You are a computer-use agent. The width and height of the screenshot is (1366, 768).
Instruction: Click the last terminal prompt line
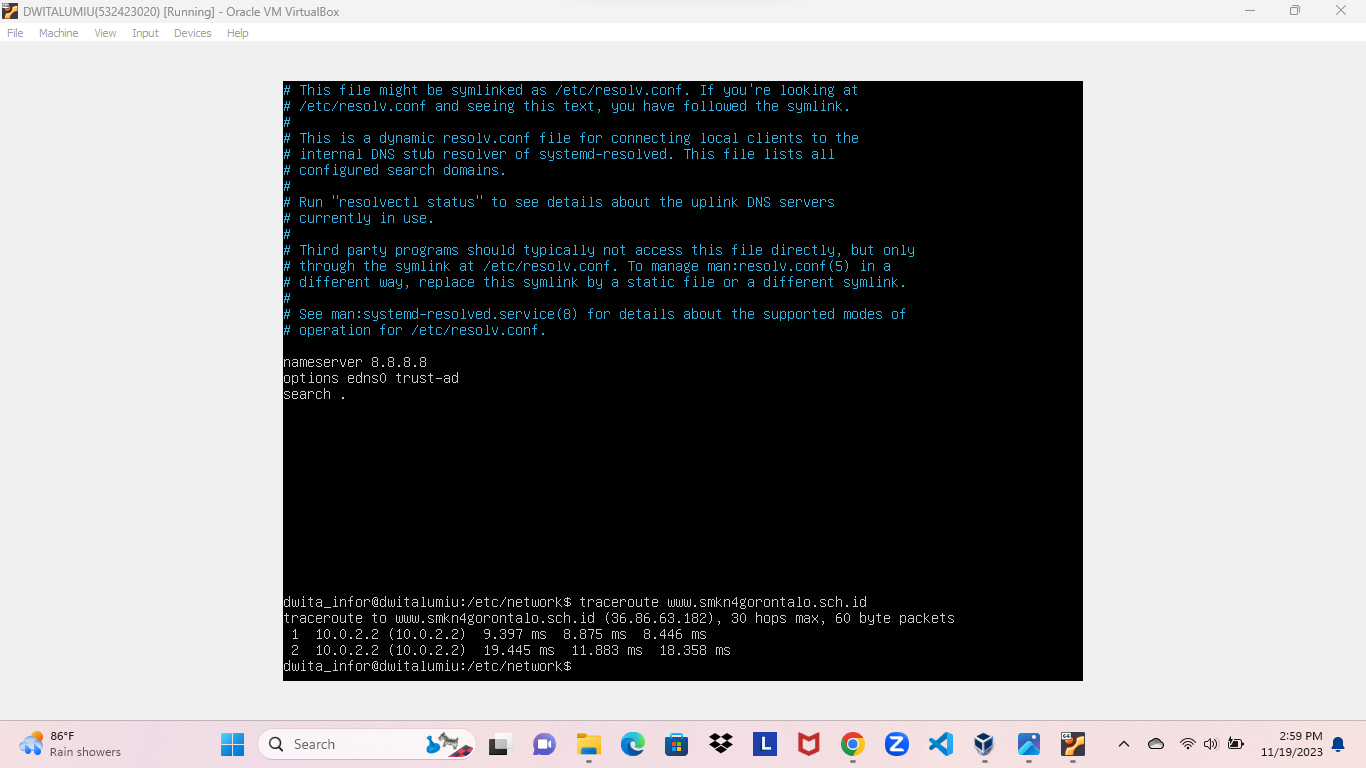(427, 666)
